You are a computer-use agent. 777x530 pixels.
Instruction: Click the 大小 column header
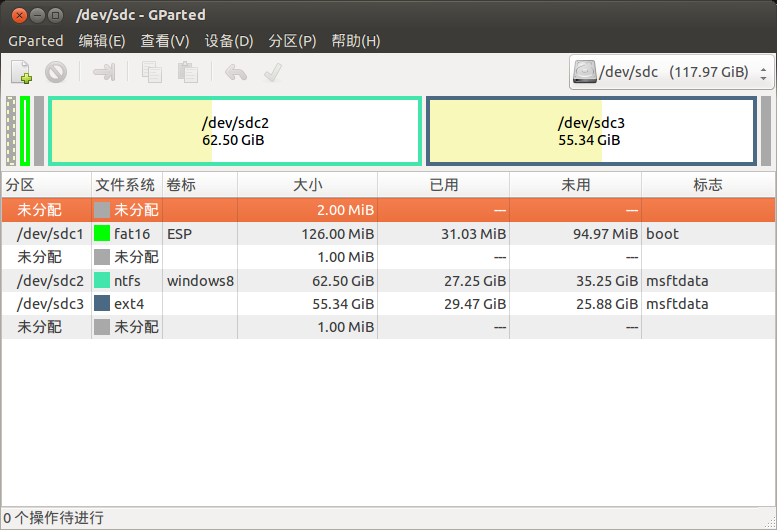pyautogui.click(x=307, y=185)
